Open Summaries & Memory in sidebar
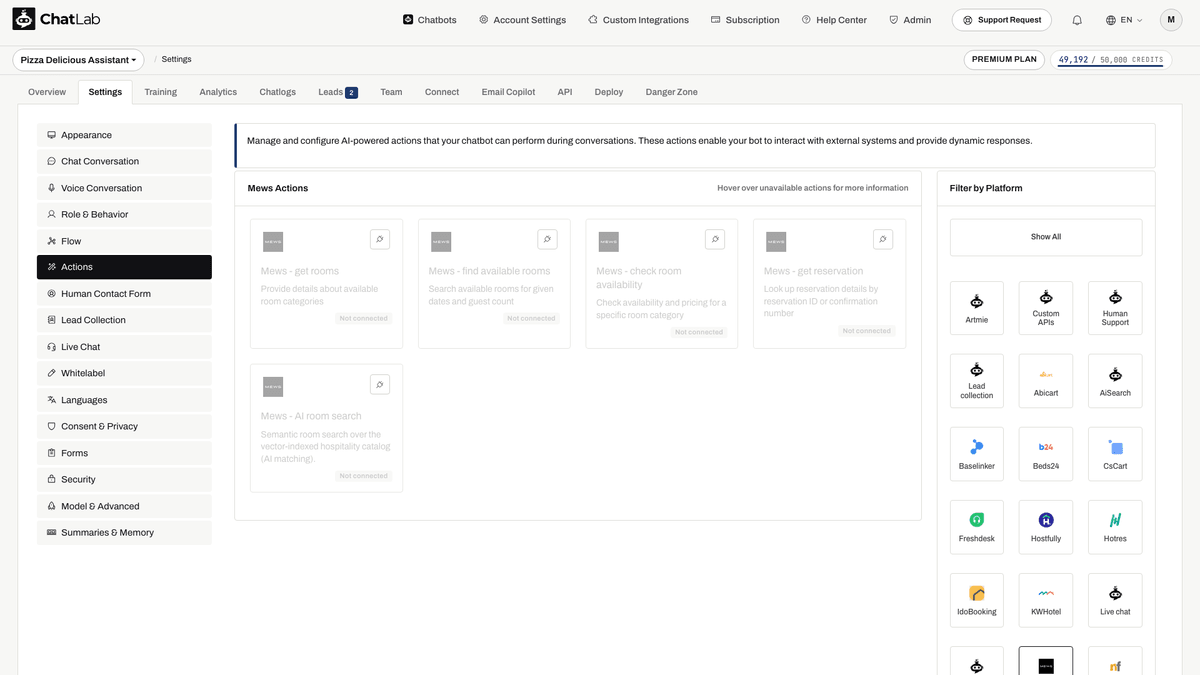This screenshot has width=1200, height=675. [124, 533]
